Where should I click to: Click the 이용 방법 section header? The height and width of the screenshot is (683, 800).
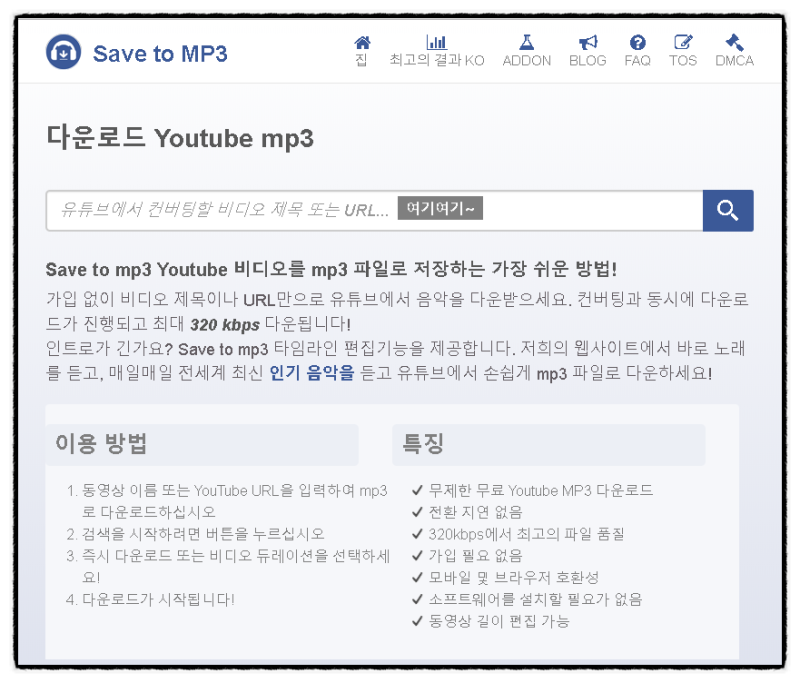coord(202,444)
